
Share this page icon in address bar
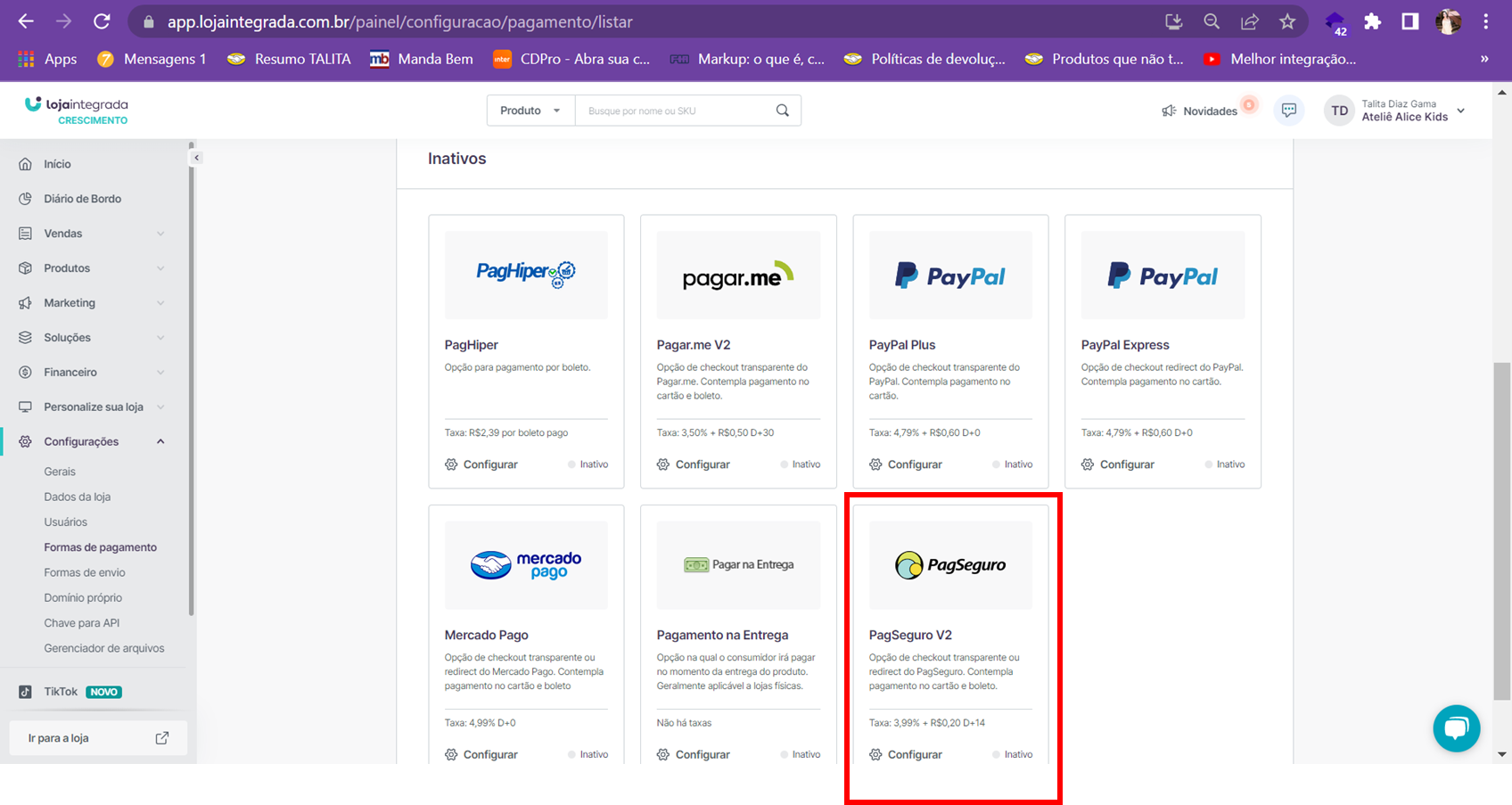tap(1250, 21)
